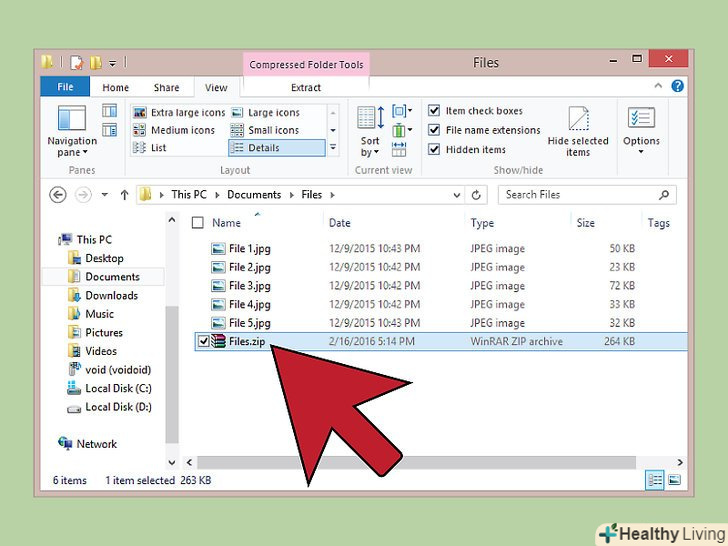The image size is (728, 546).
Task: Open the Group by dropdown icon
Action: coord(402,111)
